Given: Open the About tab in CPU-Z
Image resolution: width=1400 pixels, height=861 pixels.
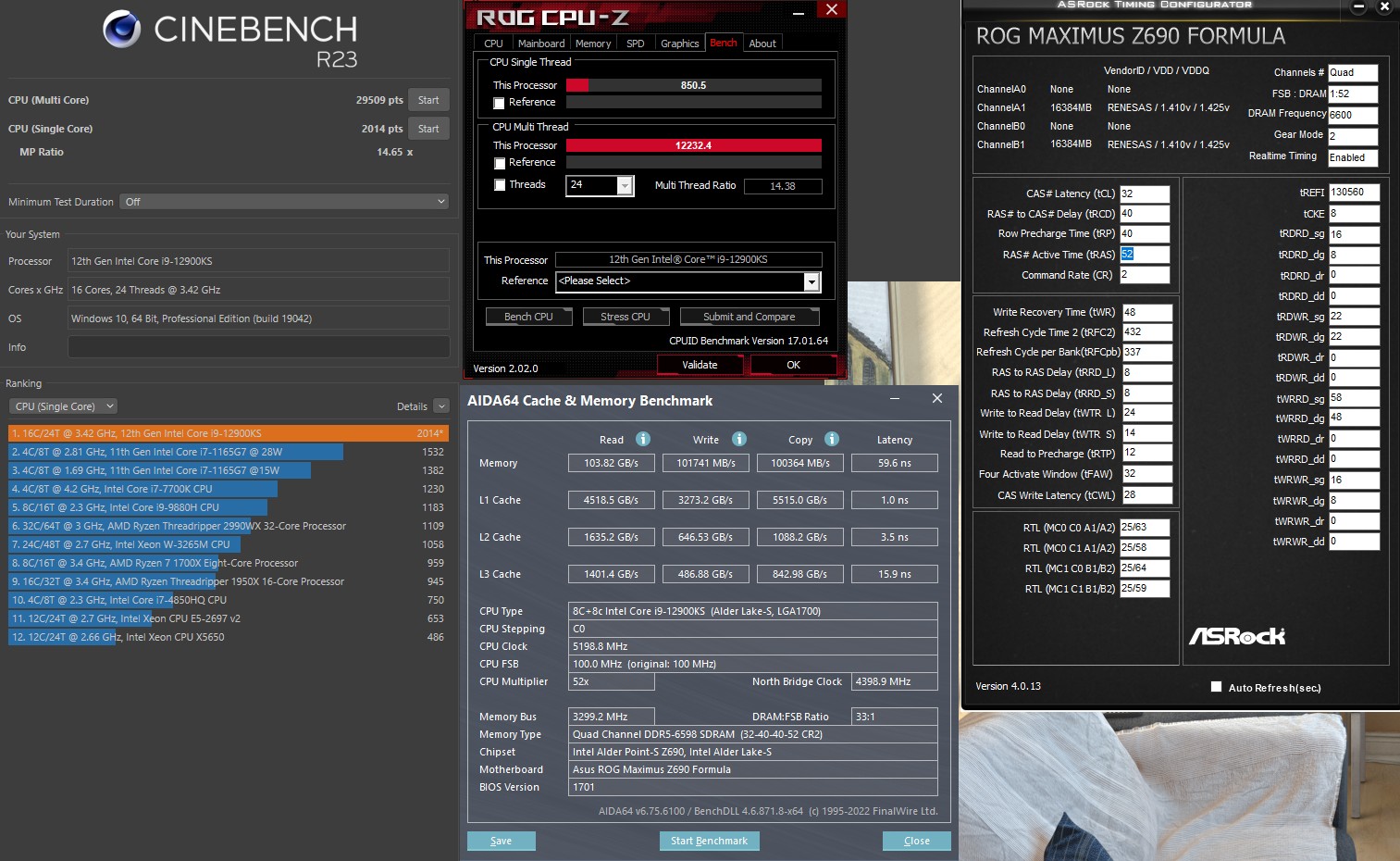Looking at the screenshot, I should (762, 44).
